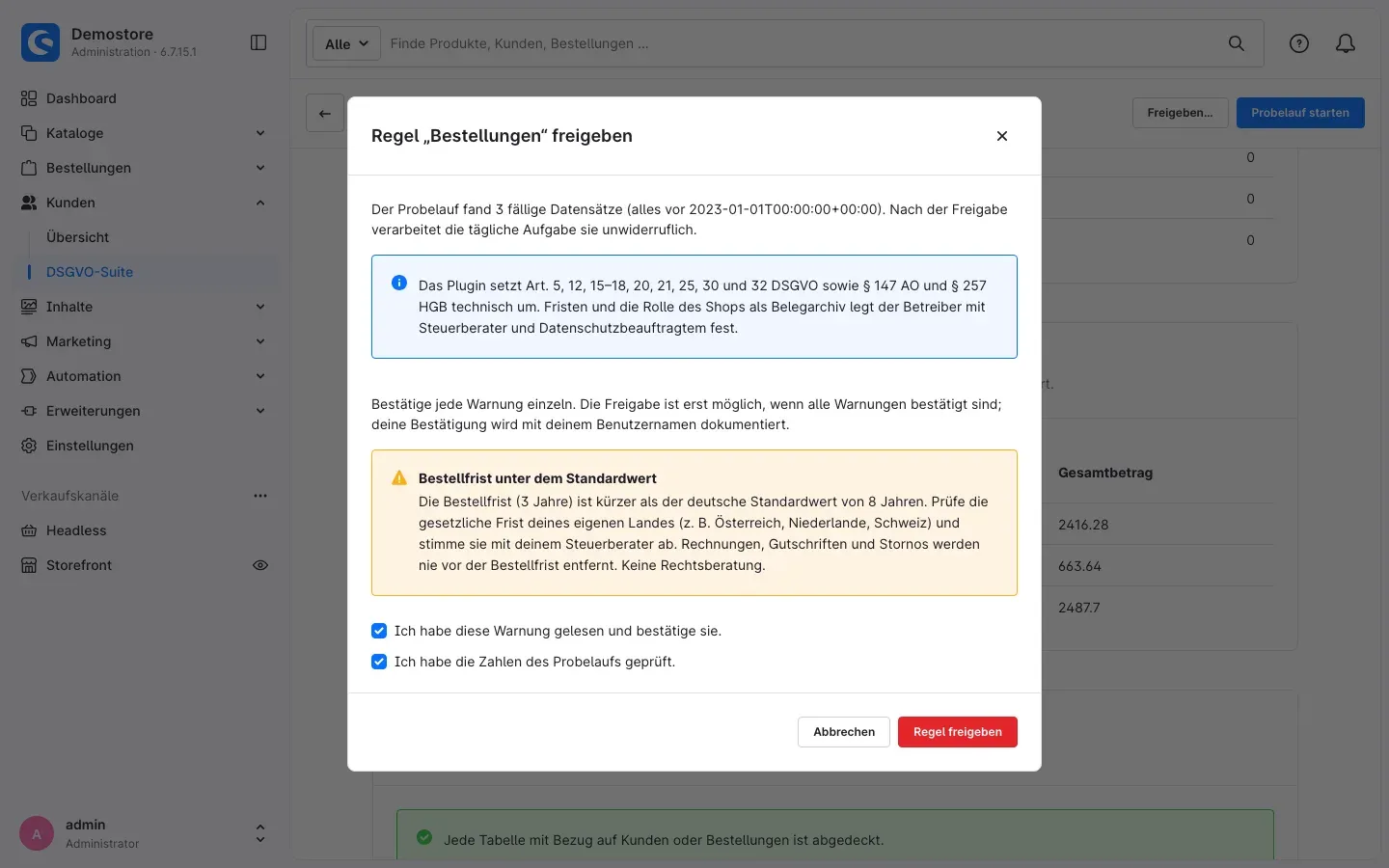Image resolution: width=1389 pixels, height=868 pixels.
Task: Toggle the Storefront eye visibility icon
Action: click(x=260, y=565)
